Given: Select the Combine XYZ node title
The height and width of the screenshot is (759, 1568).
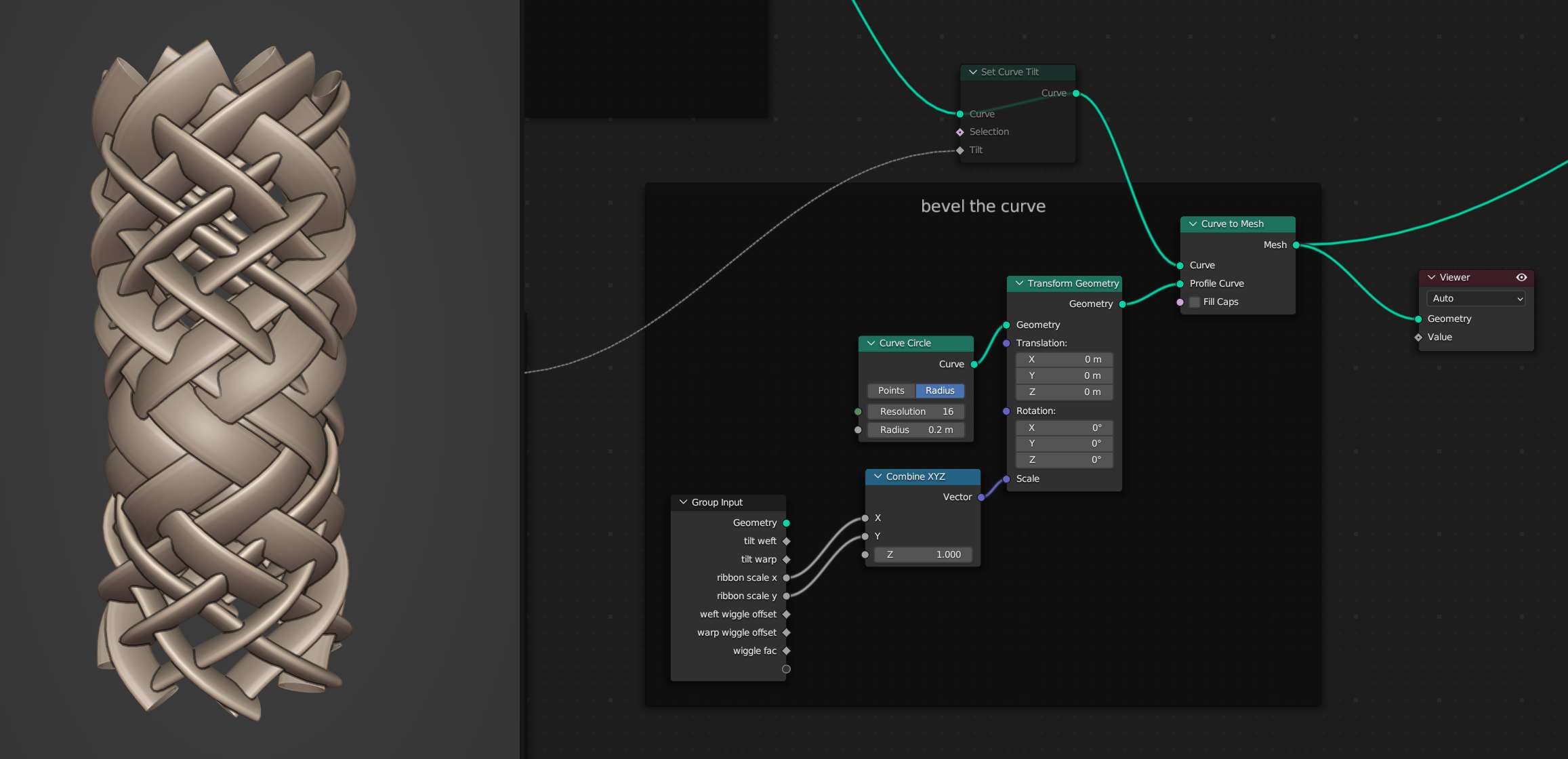Looking at the screenshot, I should pos(915,477).
